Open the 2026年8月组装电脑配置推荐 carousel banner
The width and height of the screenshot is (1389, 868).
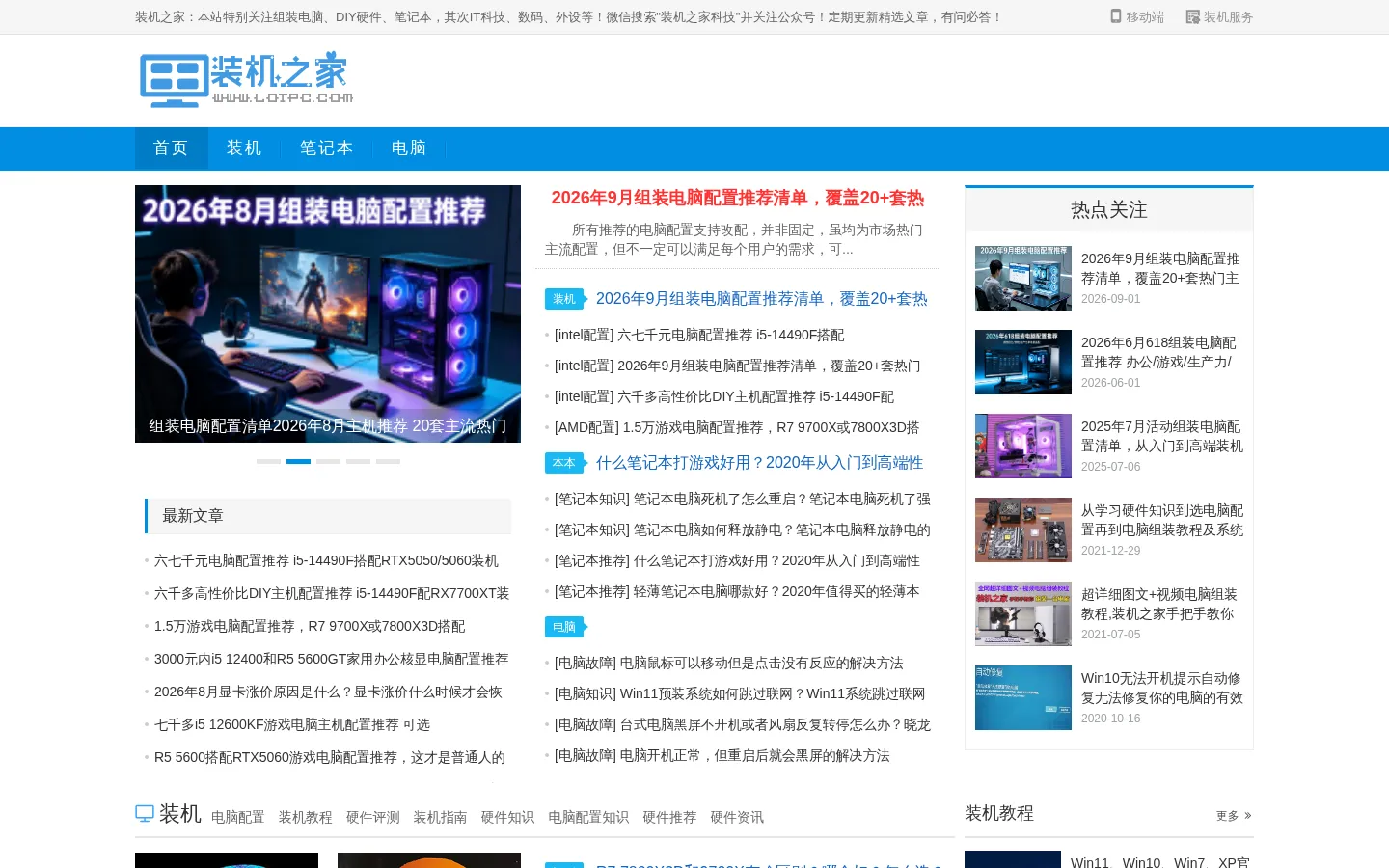tap(328, 314)
